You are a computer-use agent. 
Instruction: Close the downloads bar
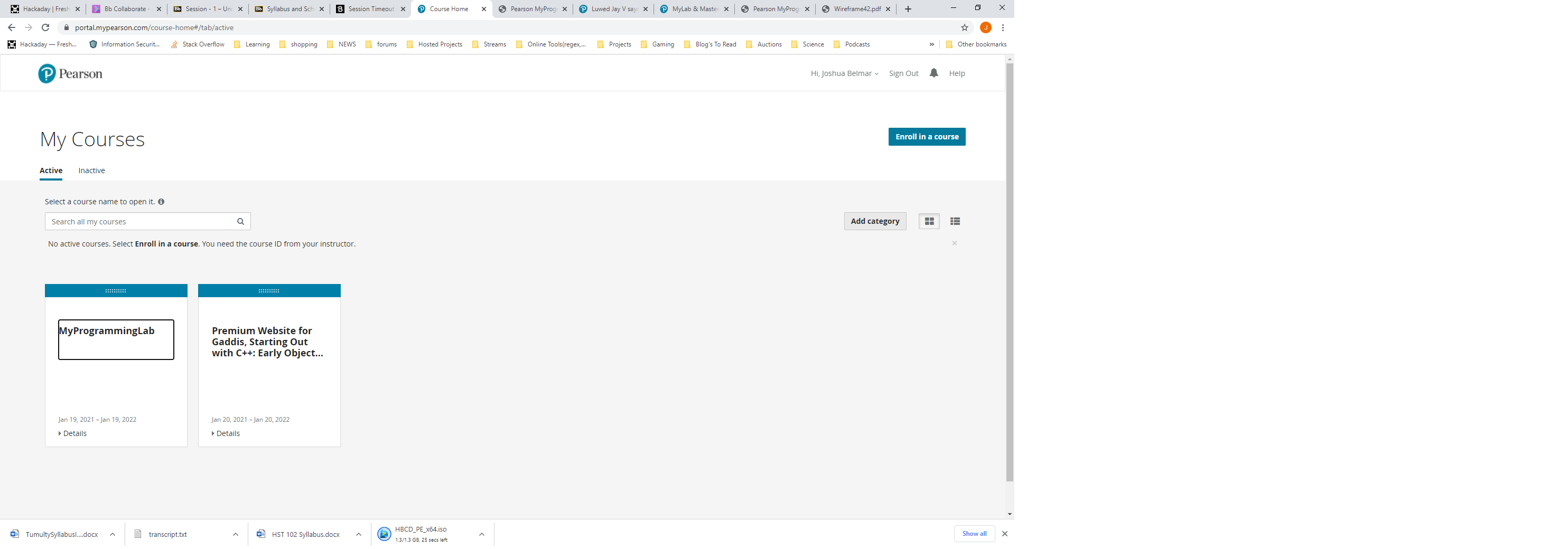point(1004,534)
